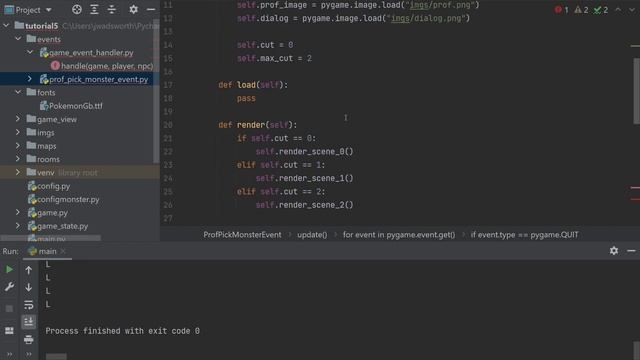Collapse game_event_handler.py node
This screenshot has width=640, height=360.
click(x=30, y=52)
